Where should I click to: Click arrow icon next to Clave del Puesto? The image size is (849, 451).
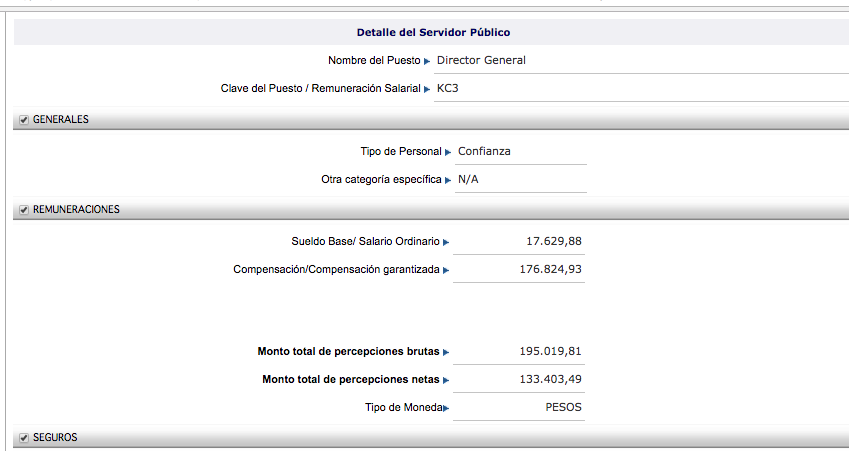[427, 89]
